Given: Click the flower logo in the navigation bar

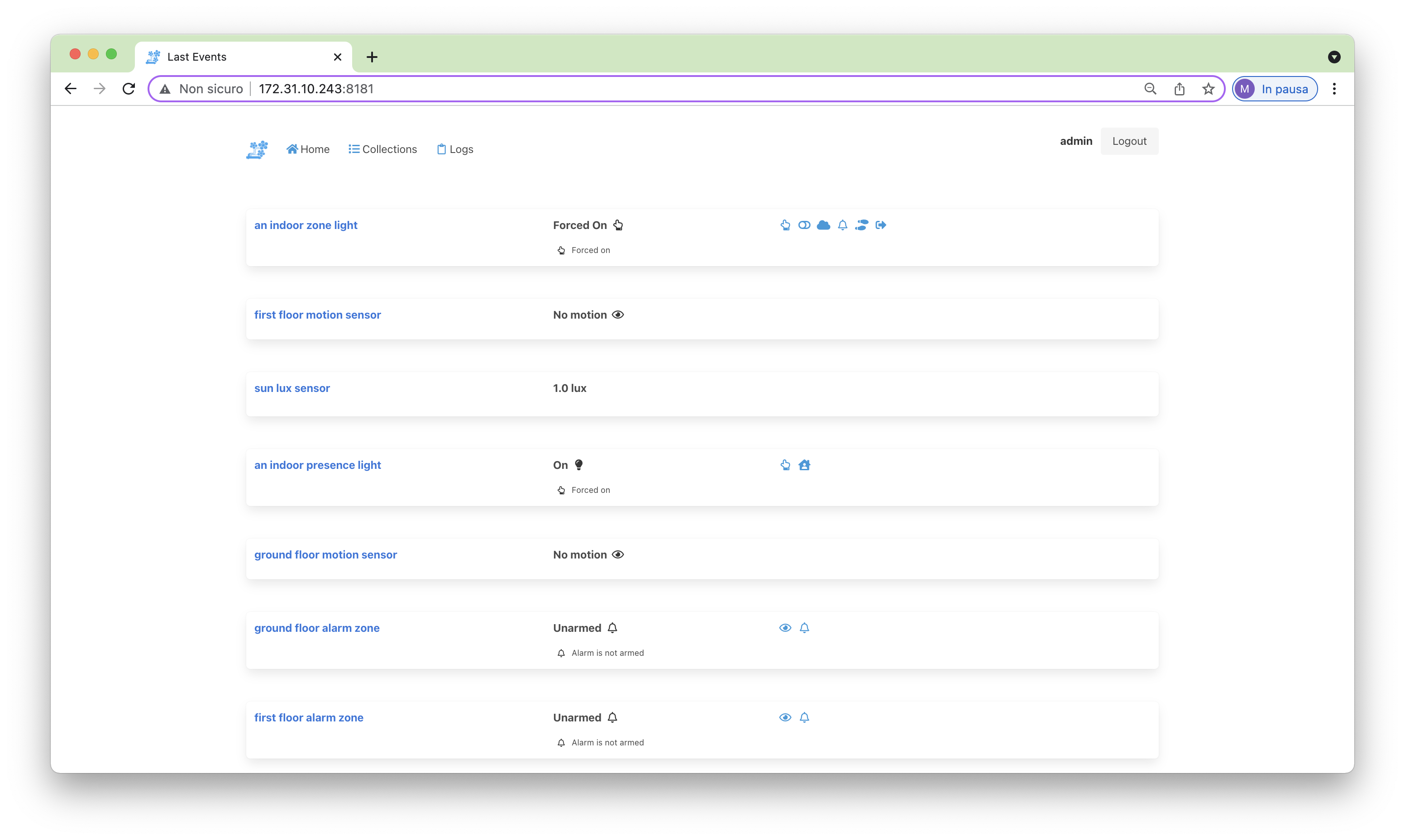Looking at the screenshot, I should [257, 149].
